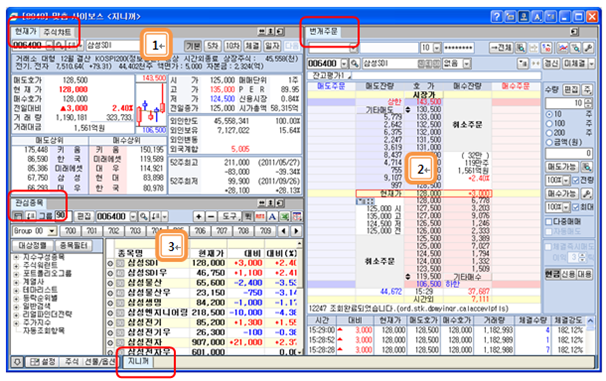606x381 pixels.
Task: Click the red news icon in watchlist toolbar
Action: click(260, 216)
